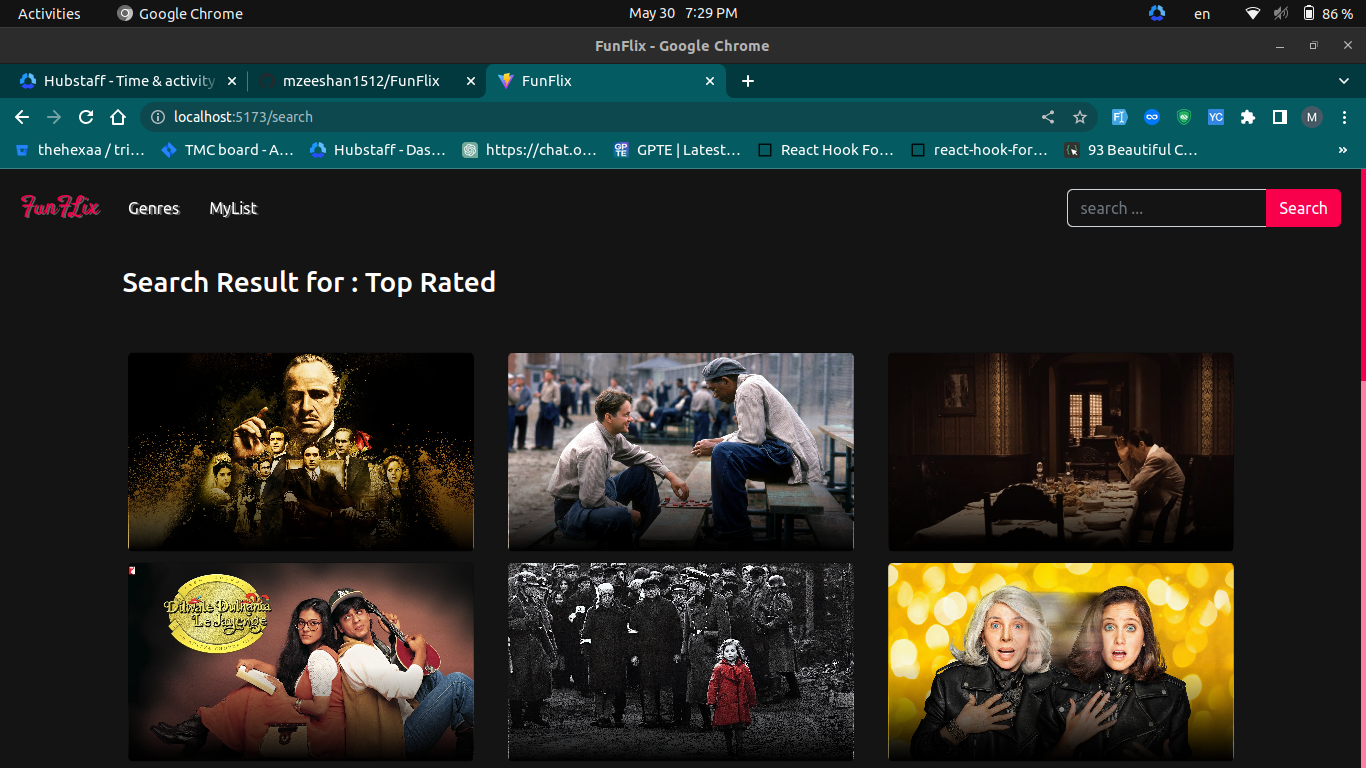This screenshot has width=1366, height=768.
Task: Click the browser home icon
Action: pyautogui.click(x=118, y=117)
